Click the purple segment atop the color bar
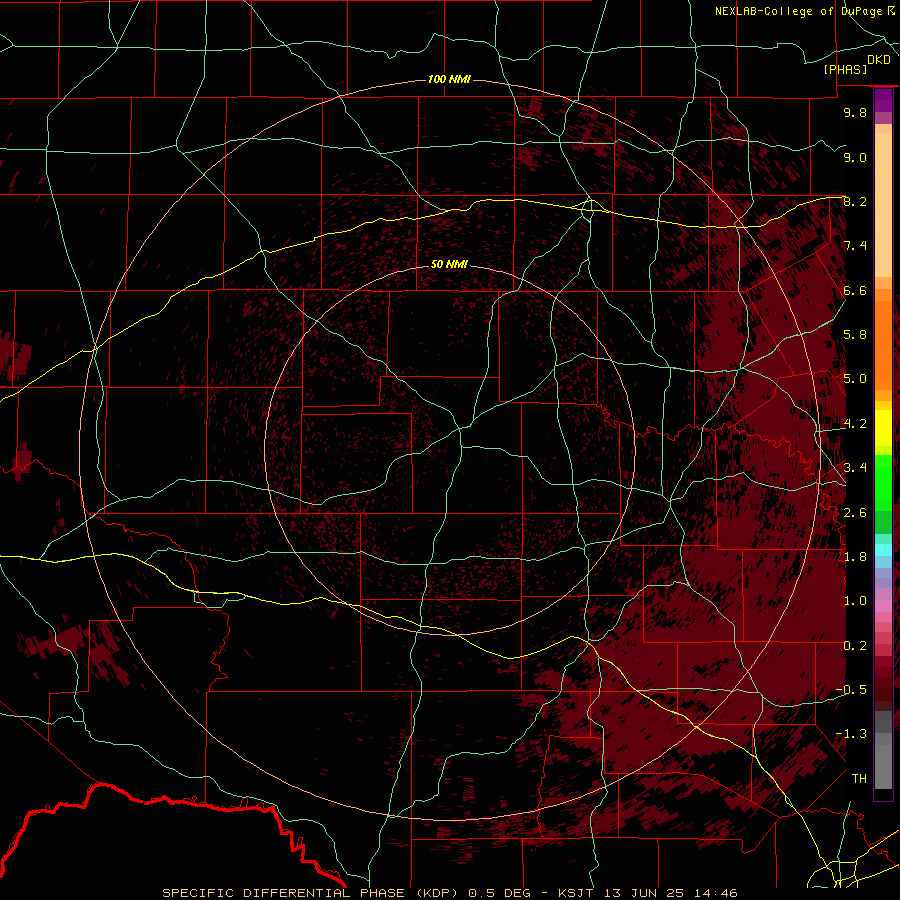 pyautogui.click(x=883, y=100)
